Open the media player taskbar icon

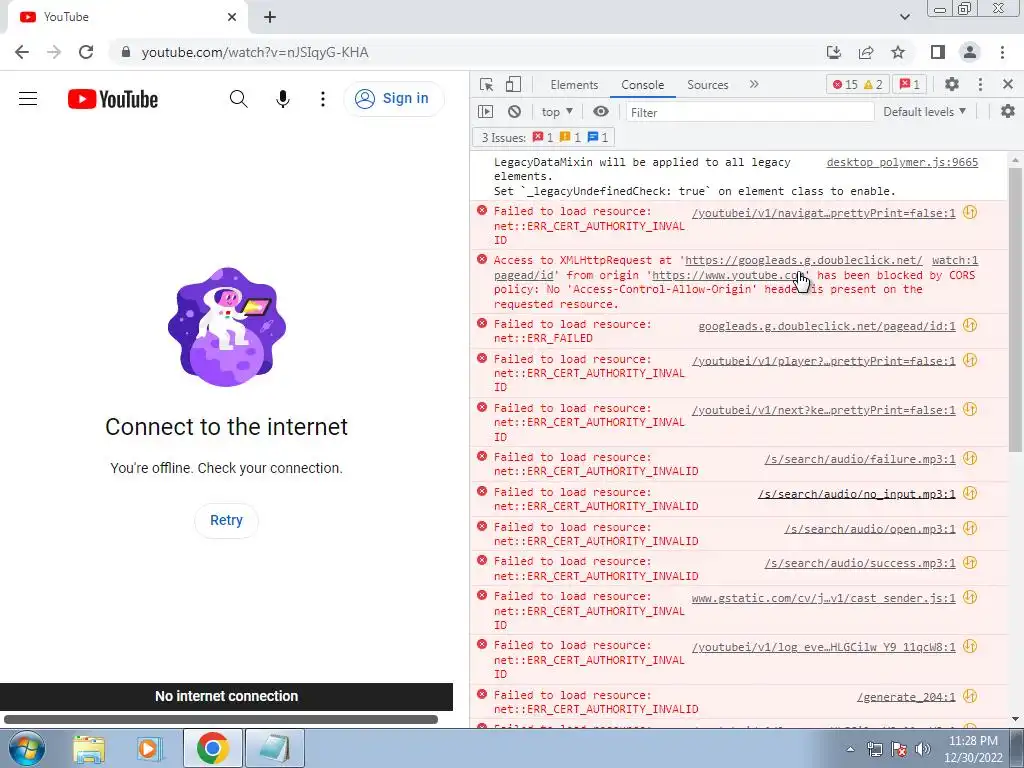pos(150,749)
